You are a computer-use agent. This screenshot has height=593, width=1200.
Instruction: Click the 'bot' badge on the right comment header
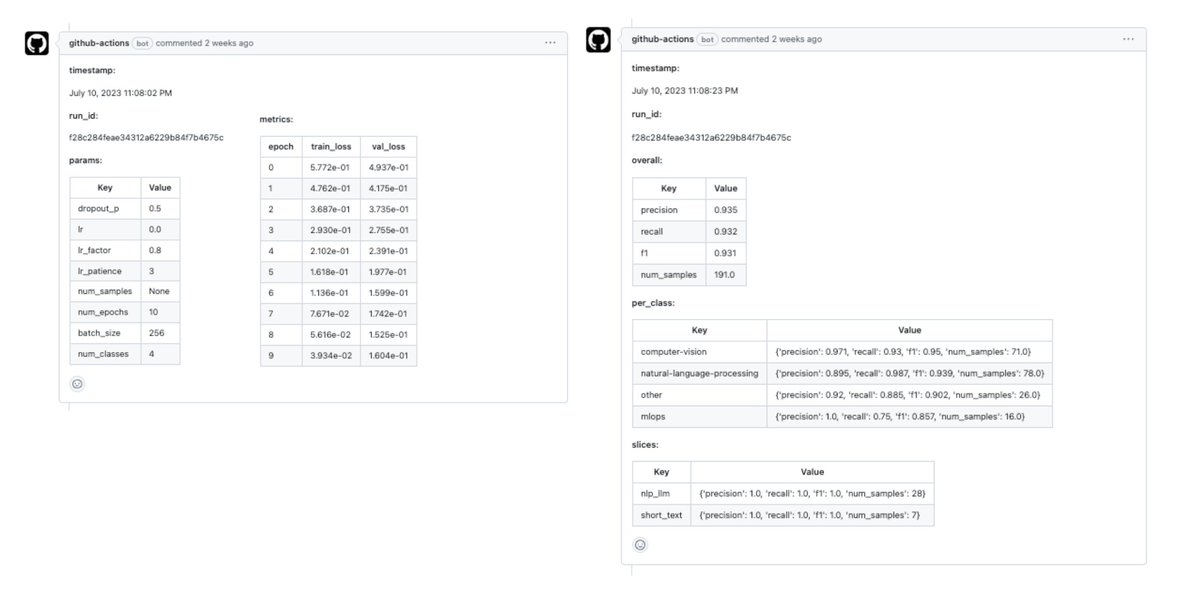[x=706, y=39]
